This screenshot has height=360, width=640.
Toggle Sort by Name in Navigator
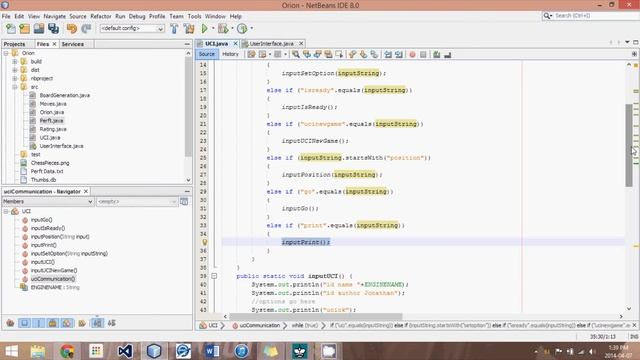click(x=97, y=323)
